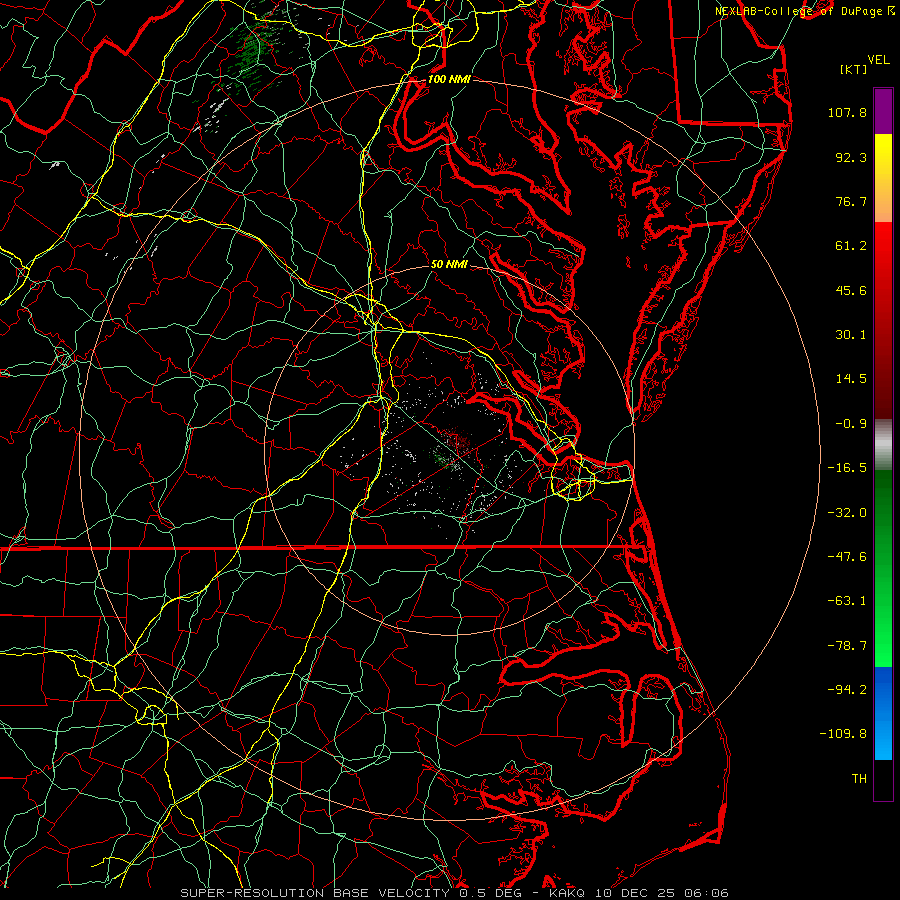900x900 pixels.
Task: Select the -16.5 velocity scale label
Action: coord(847,468)
